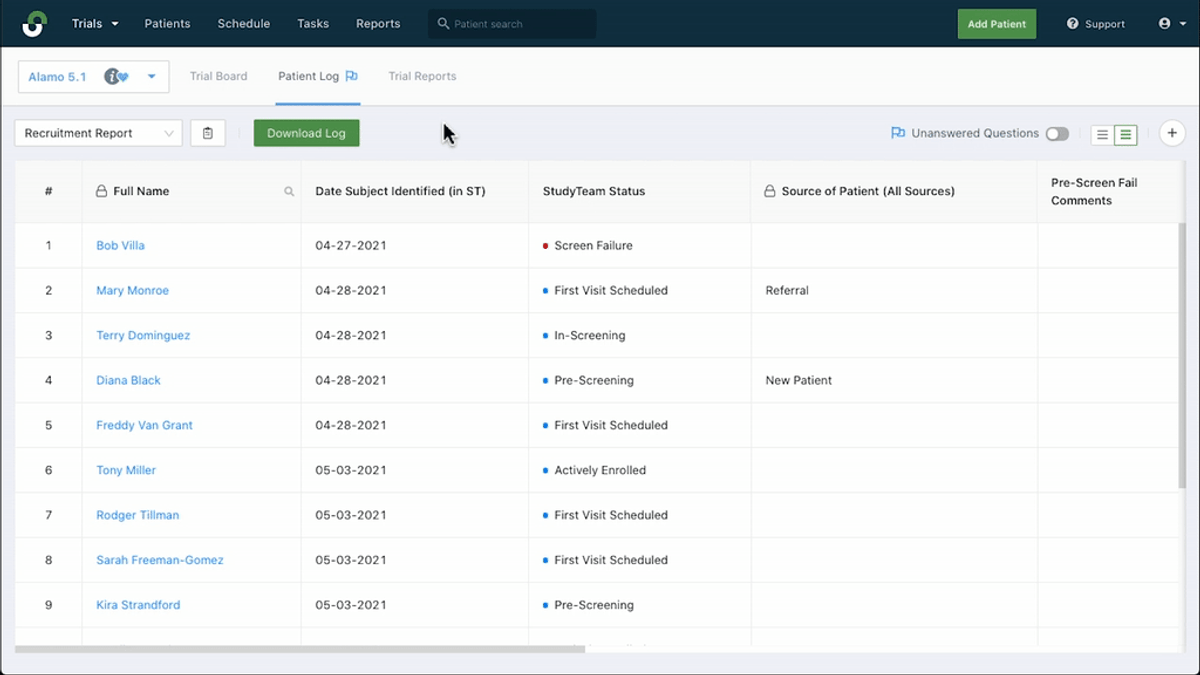The width and height of the screenshot is (1200, 675).
Task: Click the blue flag icon before Unanswered Questions
Action: [x=898, y=133]
